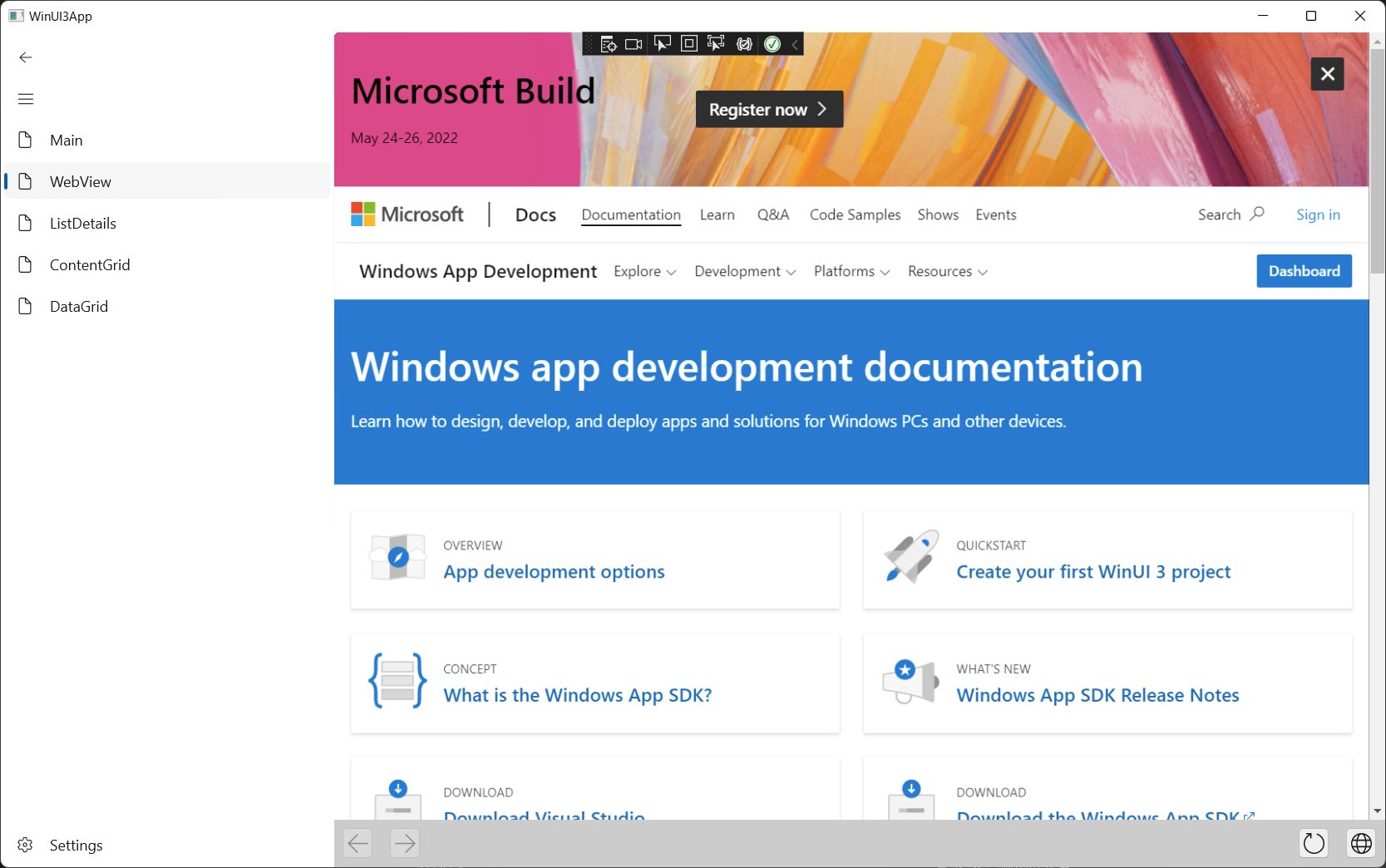Image resolution: width=1386 pixels, height=868 pixels.
Task: Click the Download Visual Studio icon
Action: click(397, 800)
